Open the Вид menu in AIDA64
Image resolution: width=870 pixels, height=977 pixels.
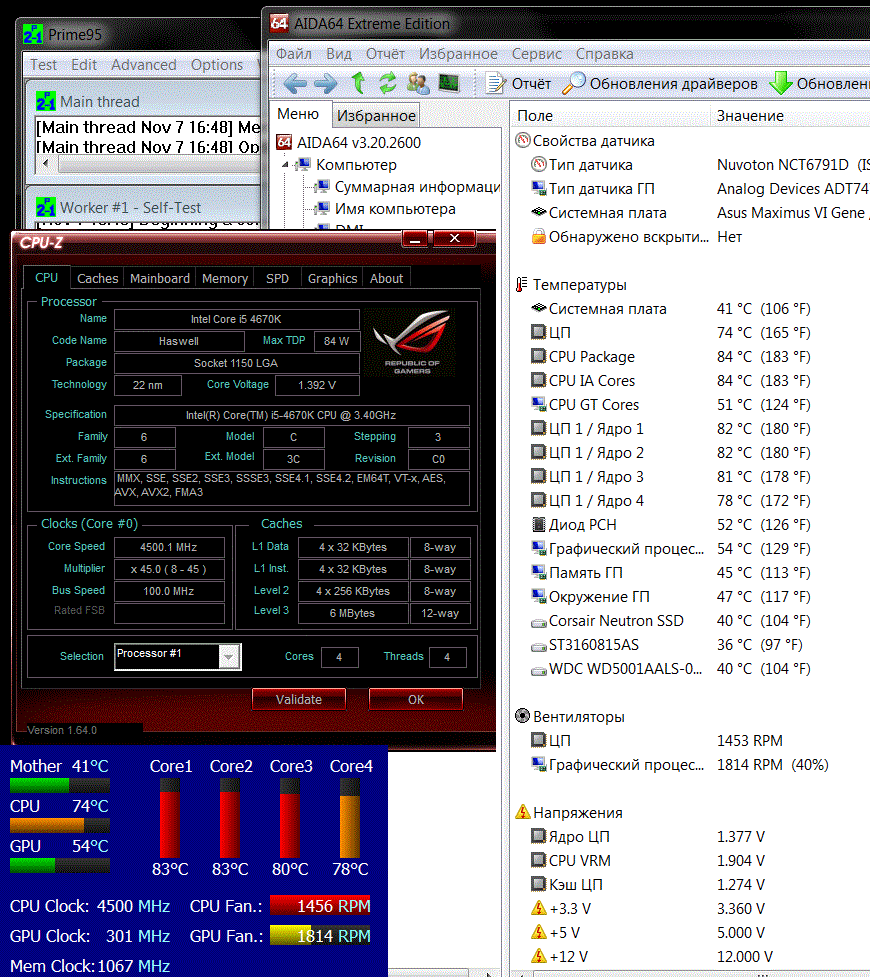pos(339,54)
